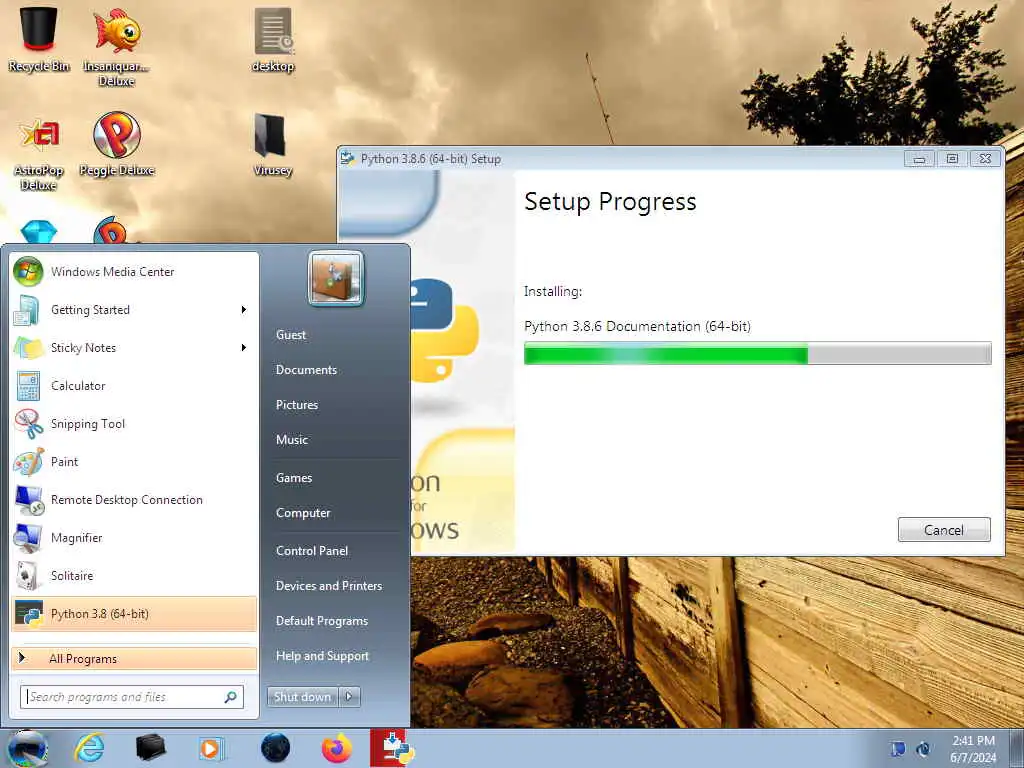Expand the Sticky Notes jump list arrow
The height and width of the screenshot is (768, 1024).
[244, 347]
